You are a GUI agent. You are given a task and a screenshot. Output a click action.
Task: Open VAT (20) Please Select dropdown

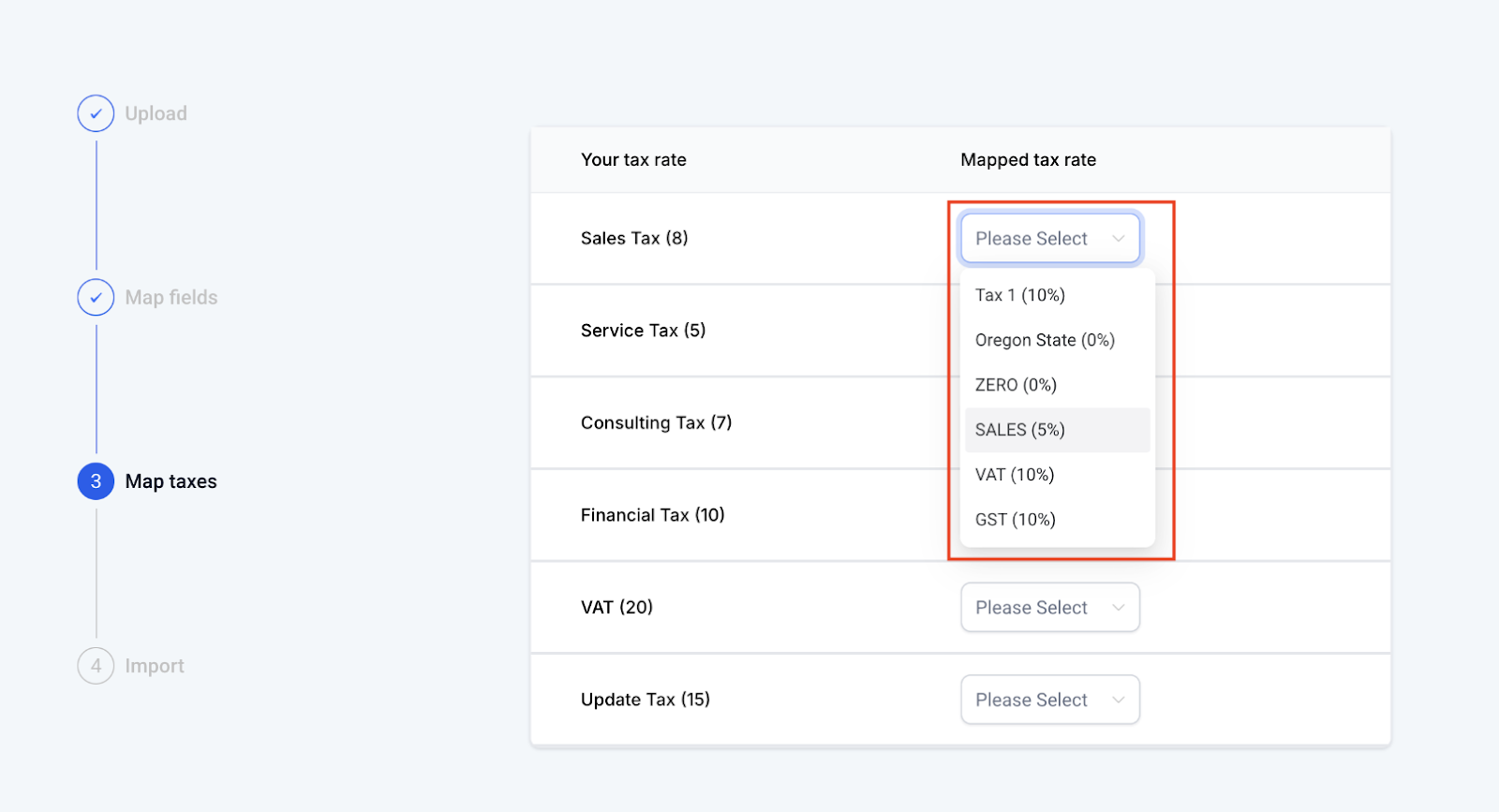point(1049,608)
